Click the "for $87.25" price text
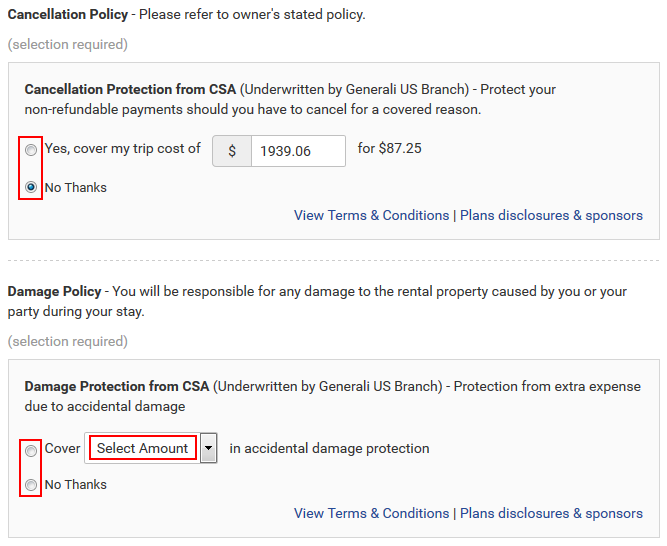The width and height of the screenshot is (667, 546). pyautogui.click(x=389, y=148)
